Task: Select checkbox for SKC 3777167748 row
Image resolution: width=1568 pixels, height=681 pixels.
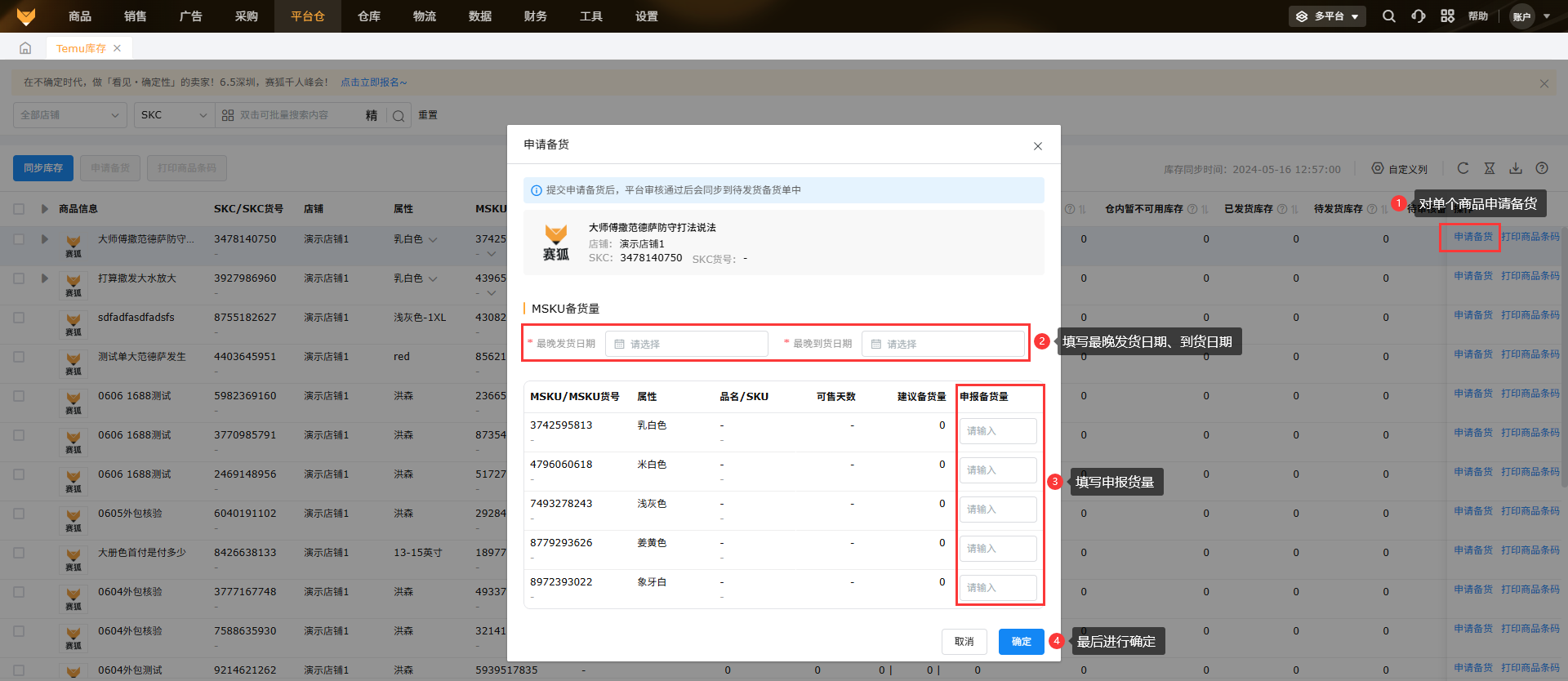Action: pos(19,592)
